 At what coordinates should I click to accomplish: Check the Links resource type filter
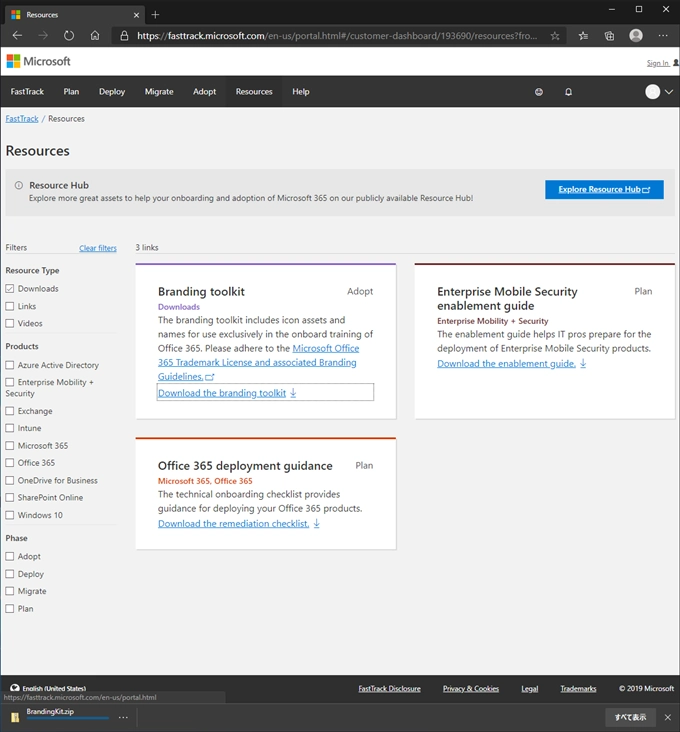tap(10, 306)
